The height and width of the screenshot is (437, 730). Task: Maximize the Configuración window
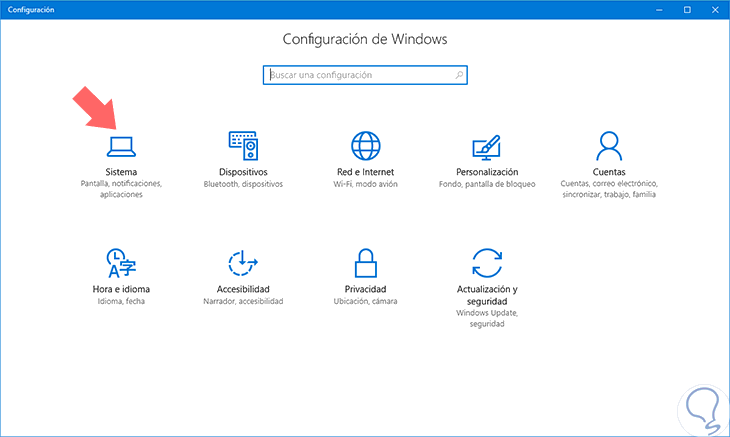point(687,9)
